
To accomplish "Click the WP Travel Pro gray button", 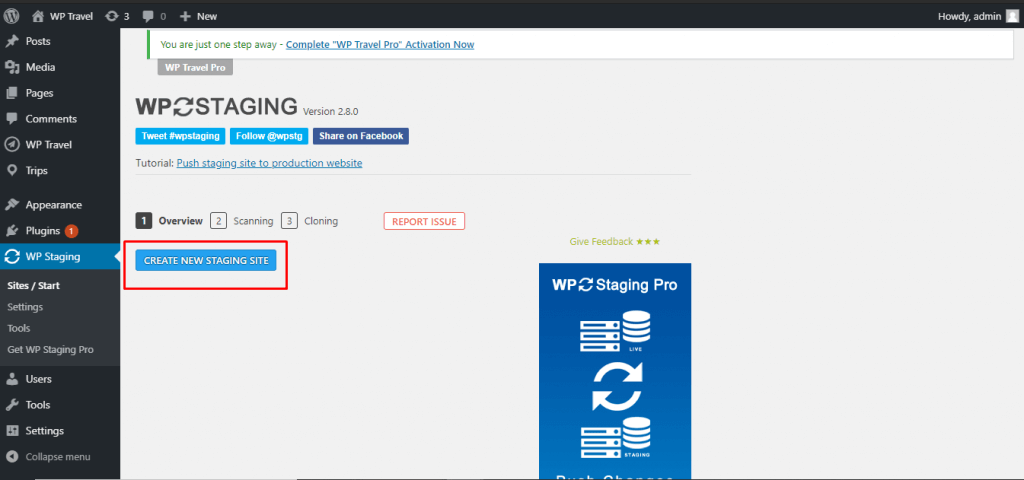I will click(195, 67).
